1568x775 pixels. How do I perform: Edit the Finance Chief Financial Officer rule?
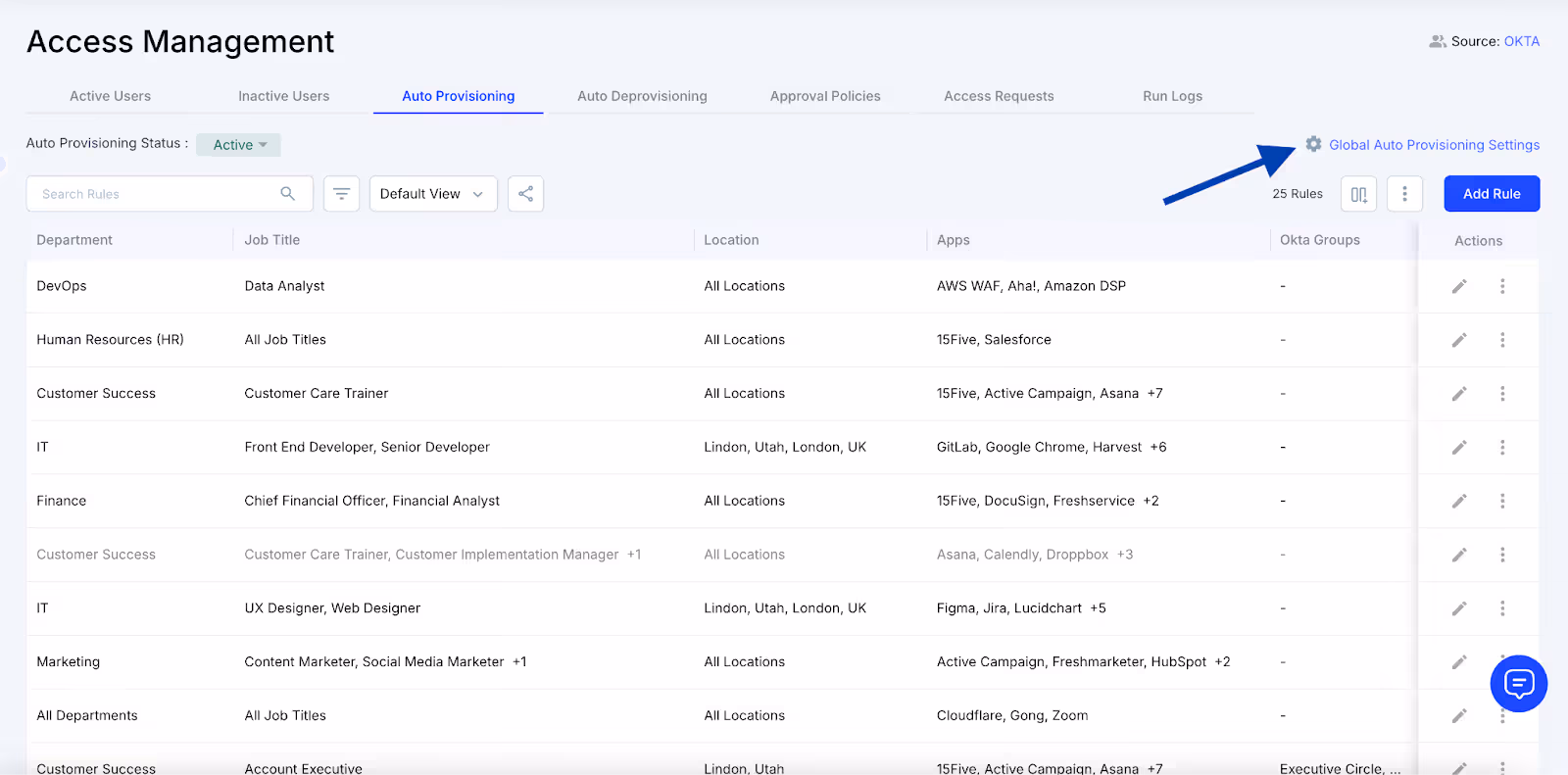(1458, 501)
